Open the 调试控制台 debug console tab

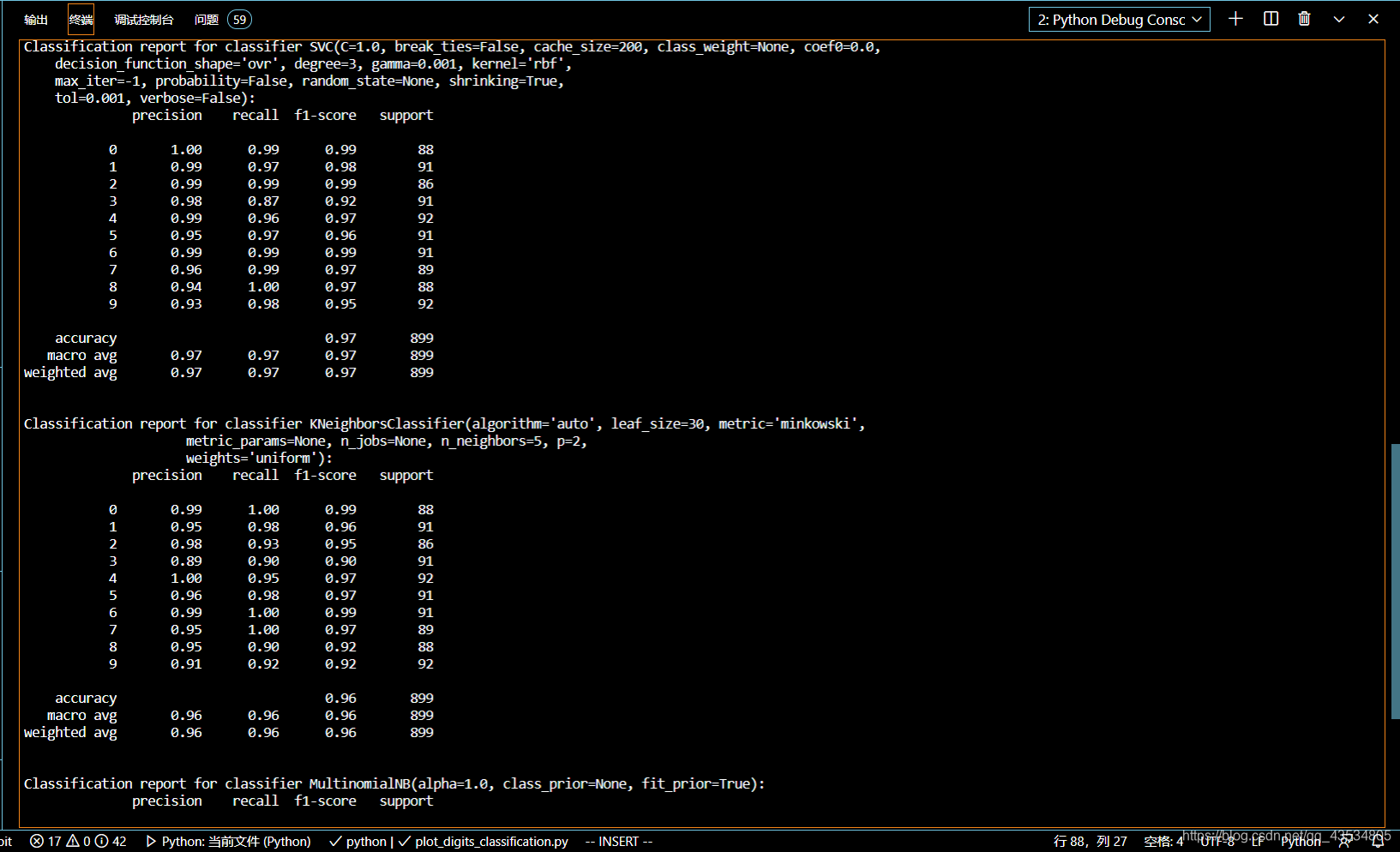click(144, 20)
